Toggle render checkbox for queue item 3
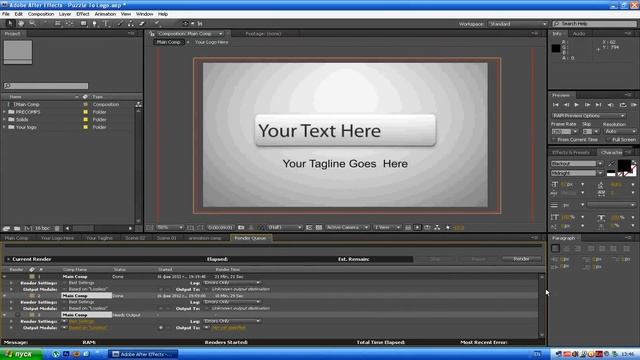Image resolution: width=640 pixels, height=360 pixels. click(x=17, y=315)
